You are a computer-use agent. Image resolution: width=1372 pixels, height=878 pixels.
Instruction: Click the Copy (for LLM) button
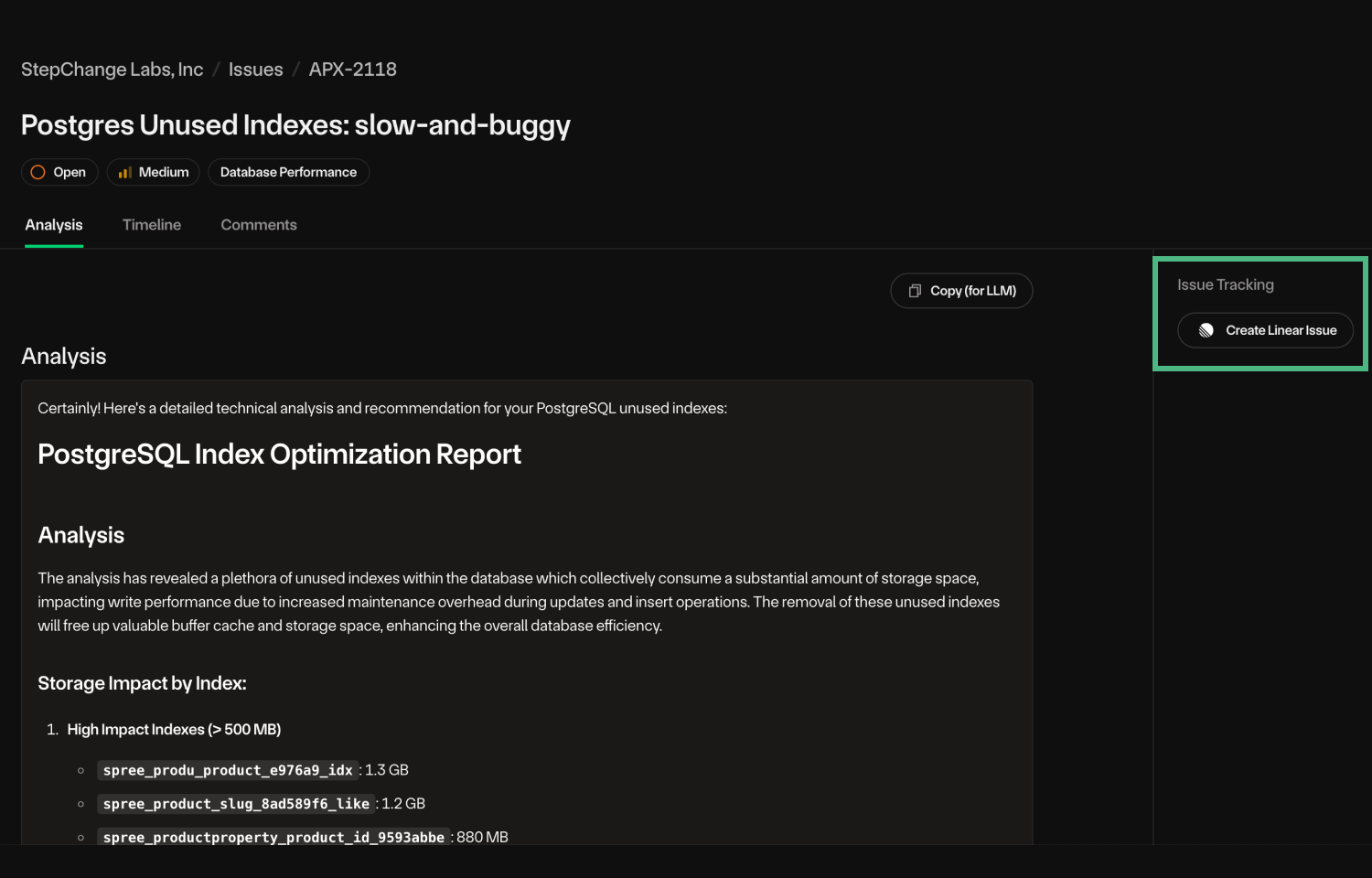click(x=960, y=290)
